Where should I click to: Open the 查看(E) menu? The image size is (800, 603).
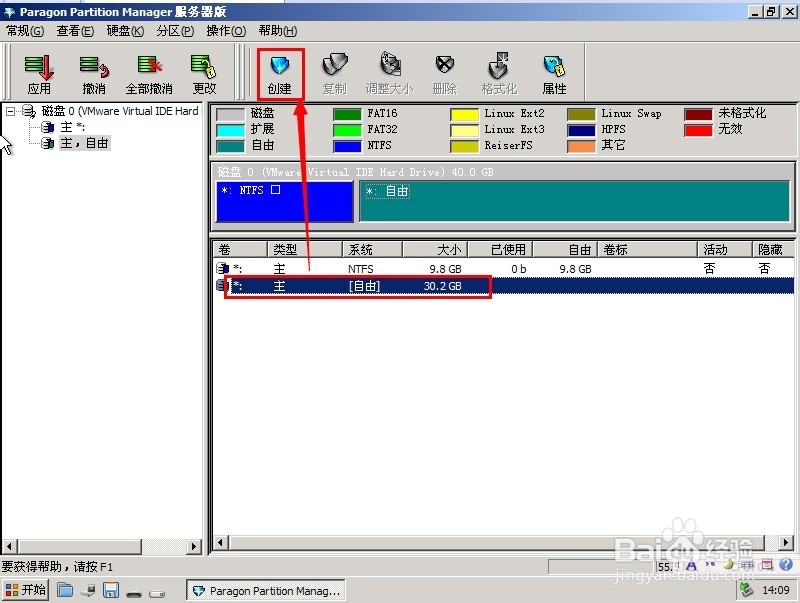[75, 31]
